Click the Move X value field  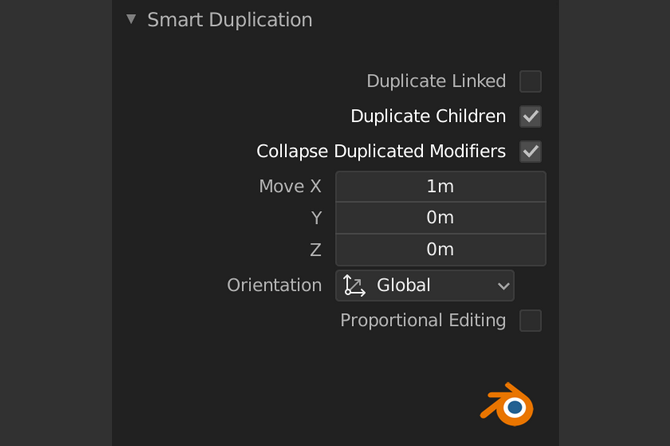(440, 186)
